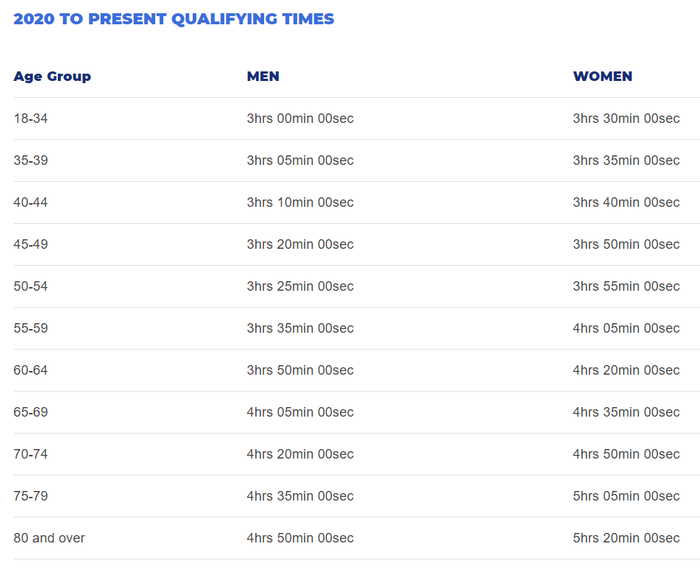Screen dimensions: 700x569
Task: Click women's 75-79 time of 5hrs 05min
Action: pos(626,496)
